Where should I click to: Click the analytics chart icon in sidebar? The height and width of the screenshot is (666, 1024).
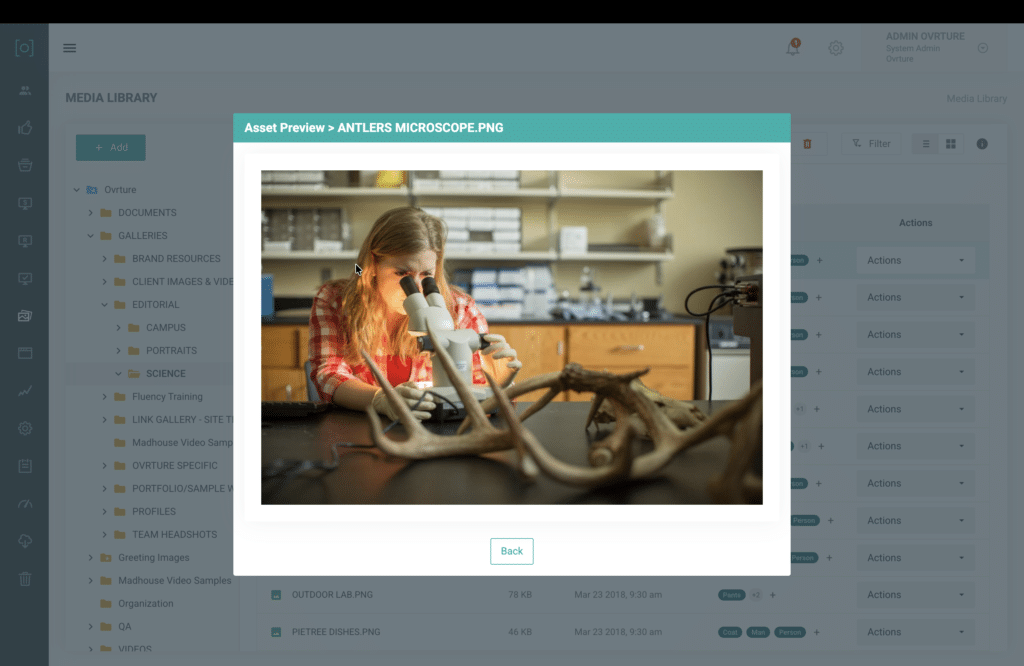click(25, 391)
